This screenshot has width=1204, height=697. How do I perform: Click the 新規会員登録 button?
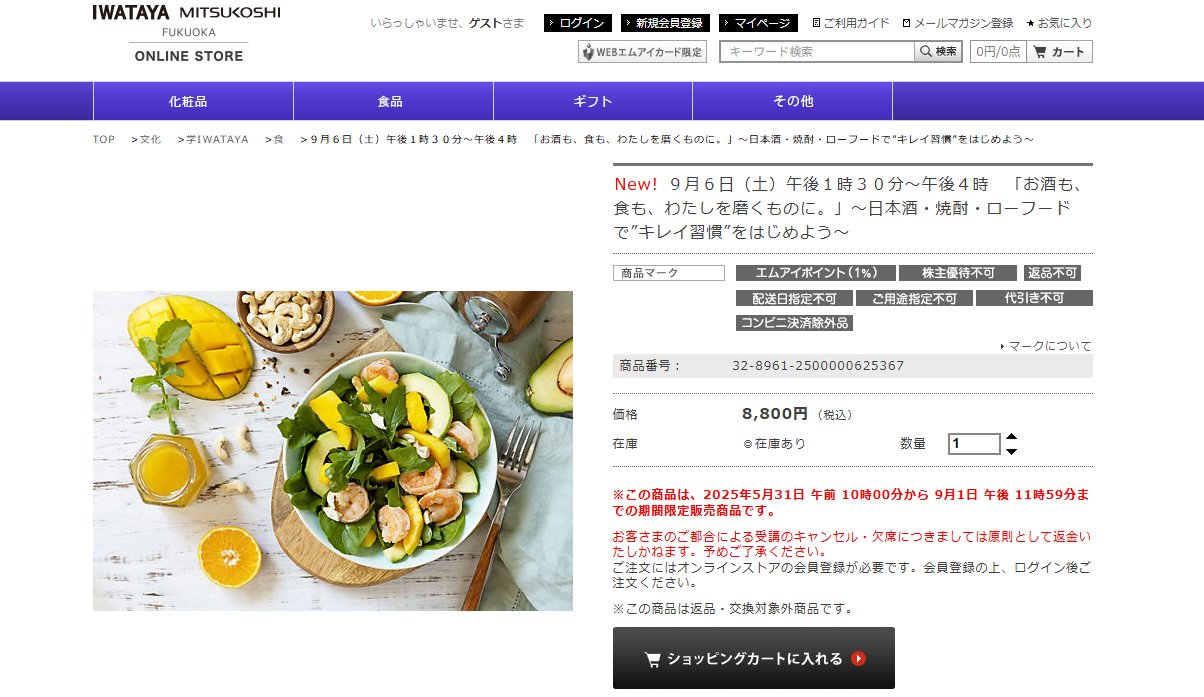point(665,23)
